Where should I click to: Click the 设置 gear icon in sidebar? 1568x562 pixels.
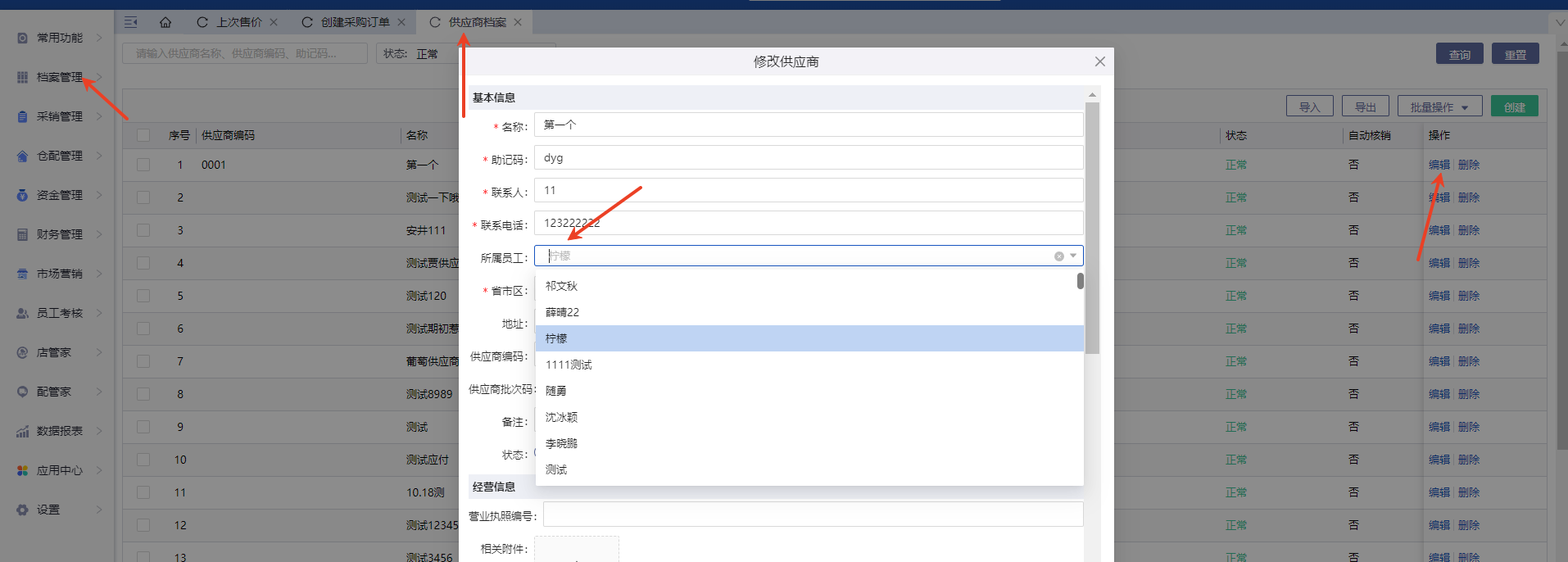click(x=22, y=510)
